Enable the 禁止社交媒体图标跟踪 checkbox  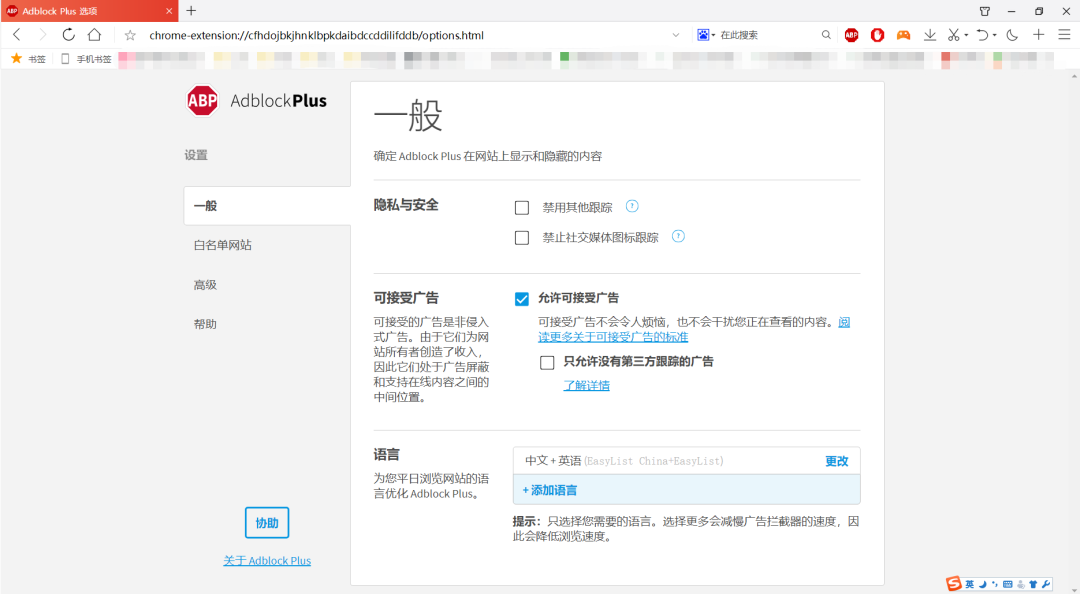pyautogui.click(x=522, y=238)
